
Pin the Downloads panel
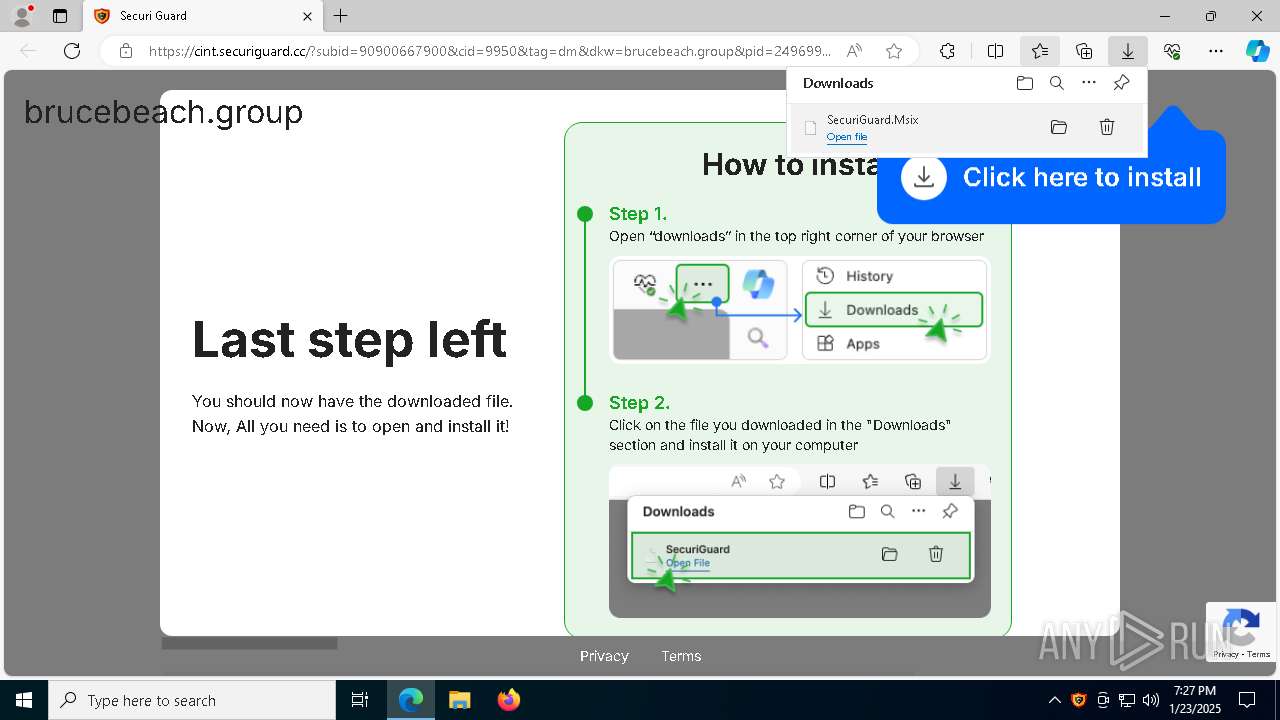1121,83
